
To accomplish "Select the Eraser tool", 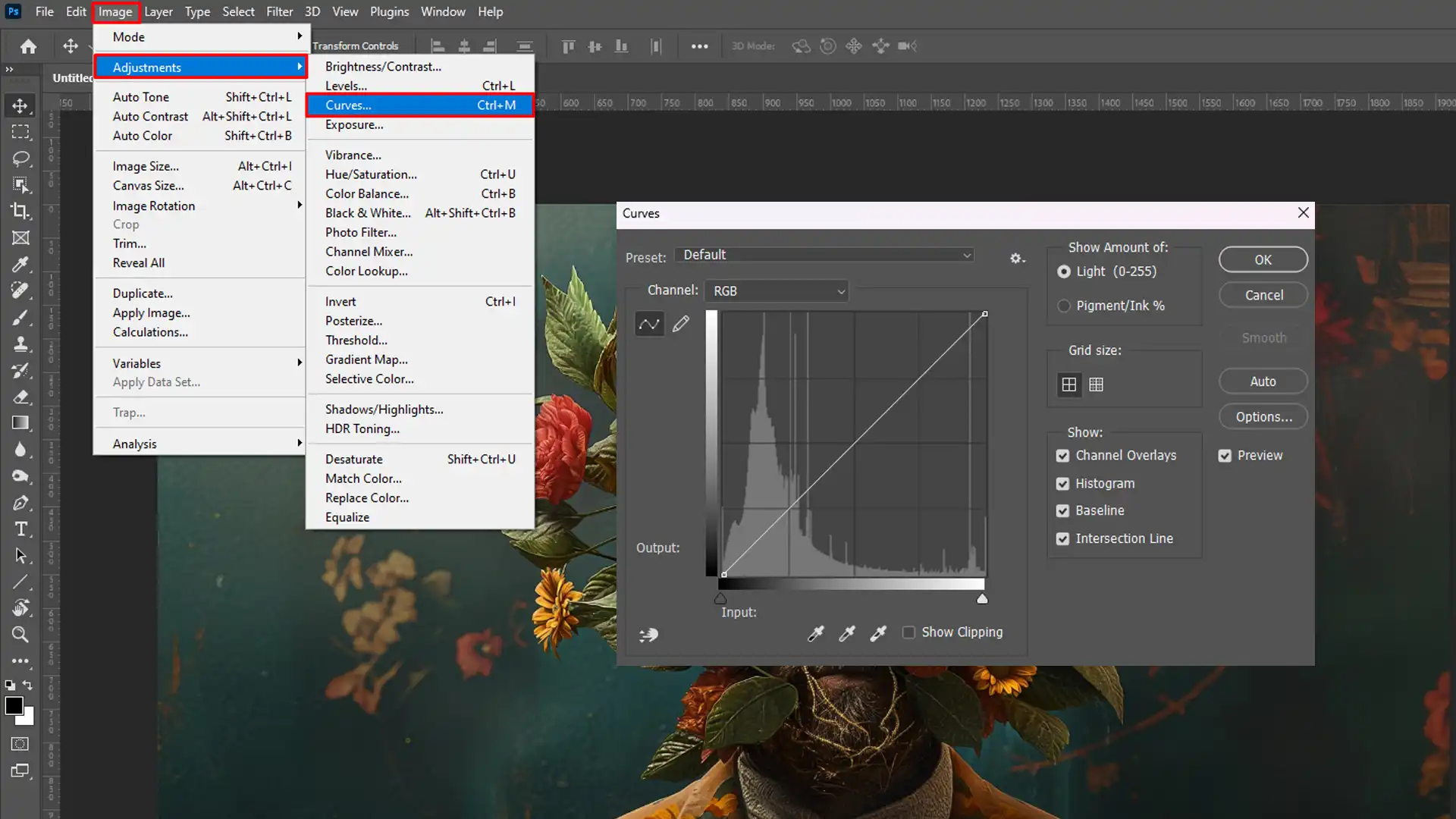I will tap(20, 397).
